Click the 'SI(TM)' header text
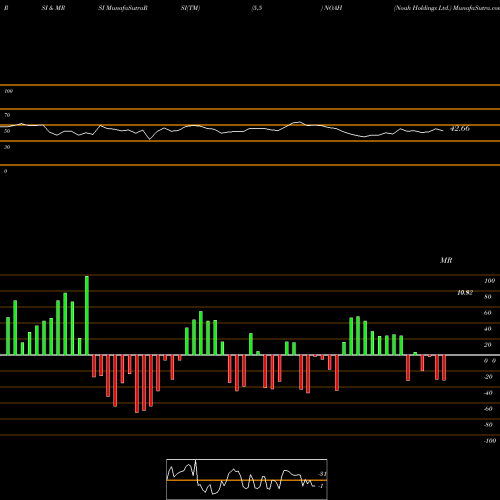 point(190,8)
